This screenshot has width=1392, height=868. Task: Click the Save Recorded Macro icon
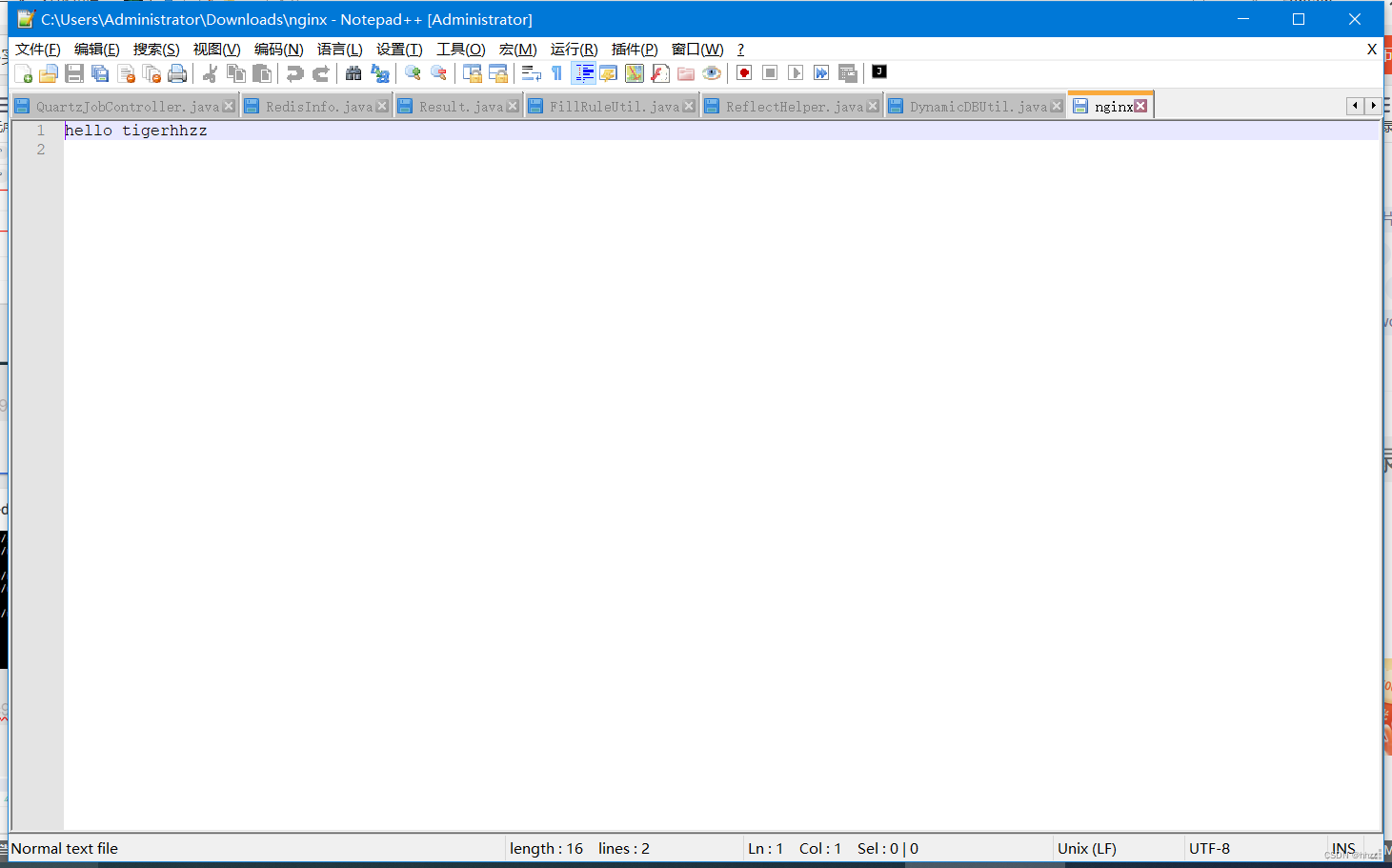[x=847, y=73]
